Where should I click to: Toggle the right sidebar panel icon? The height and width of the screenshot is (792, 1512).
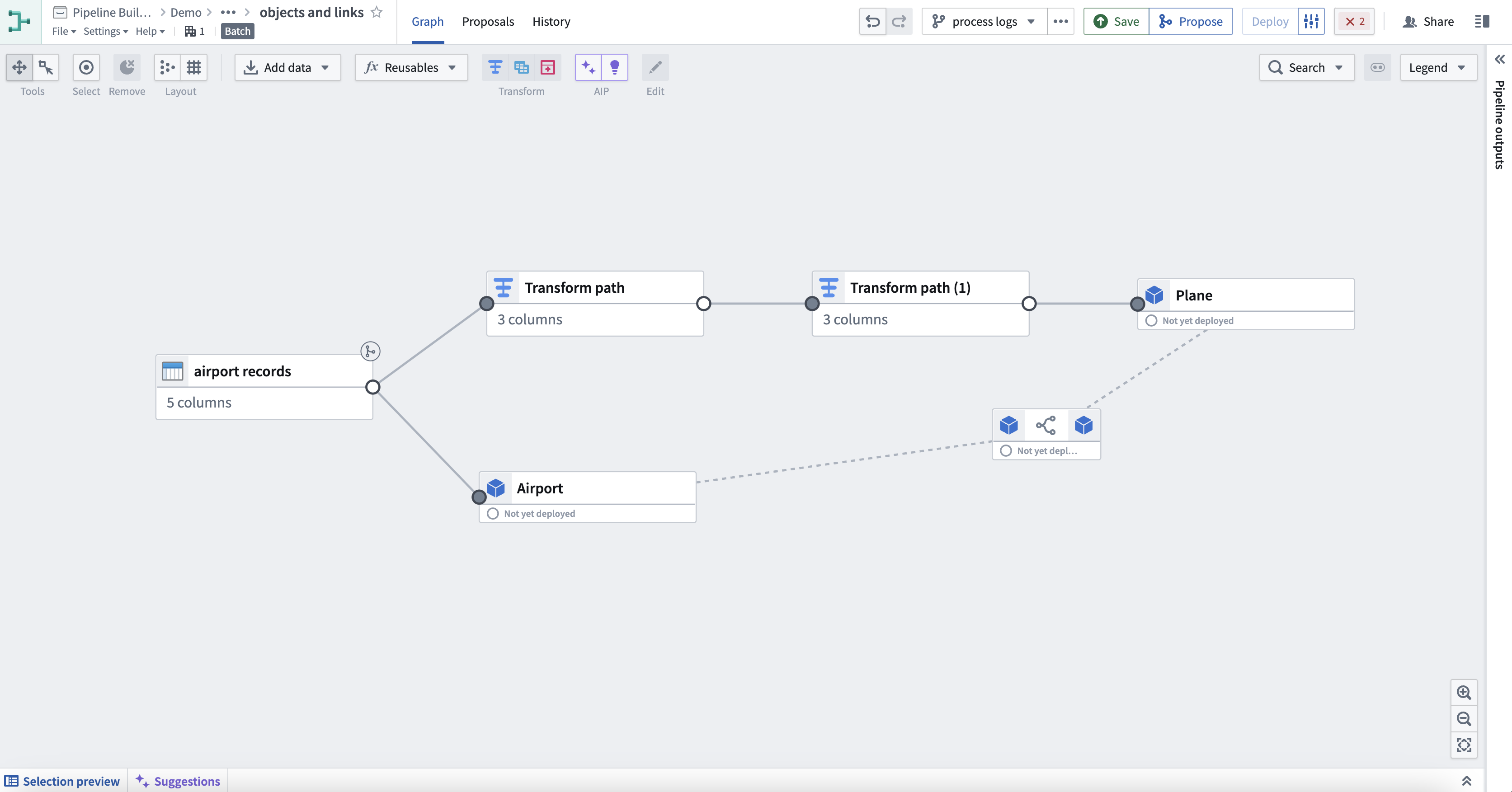1482,22
